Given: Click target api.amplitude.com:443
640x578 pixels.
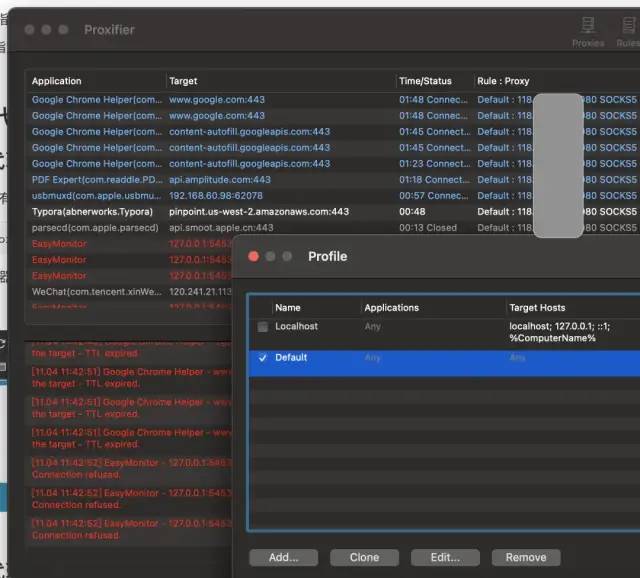Looking at the screenshot, I should click(x=220, y=180).
